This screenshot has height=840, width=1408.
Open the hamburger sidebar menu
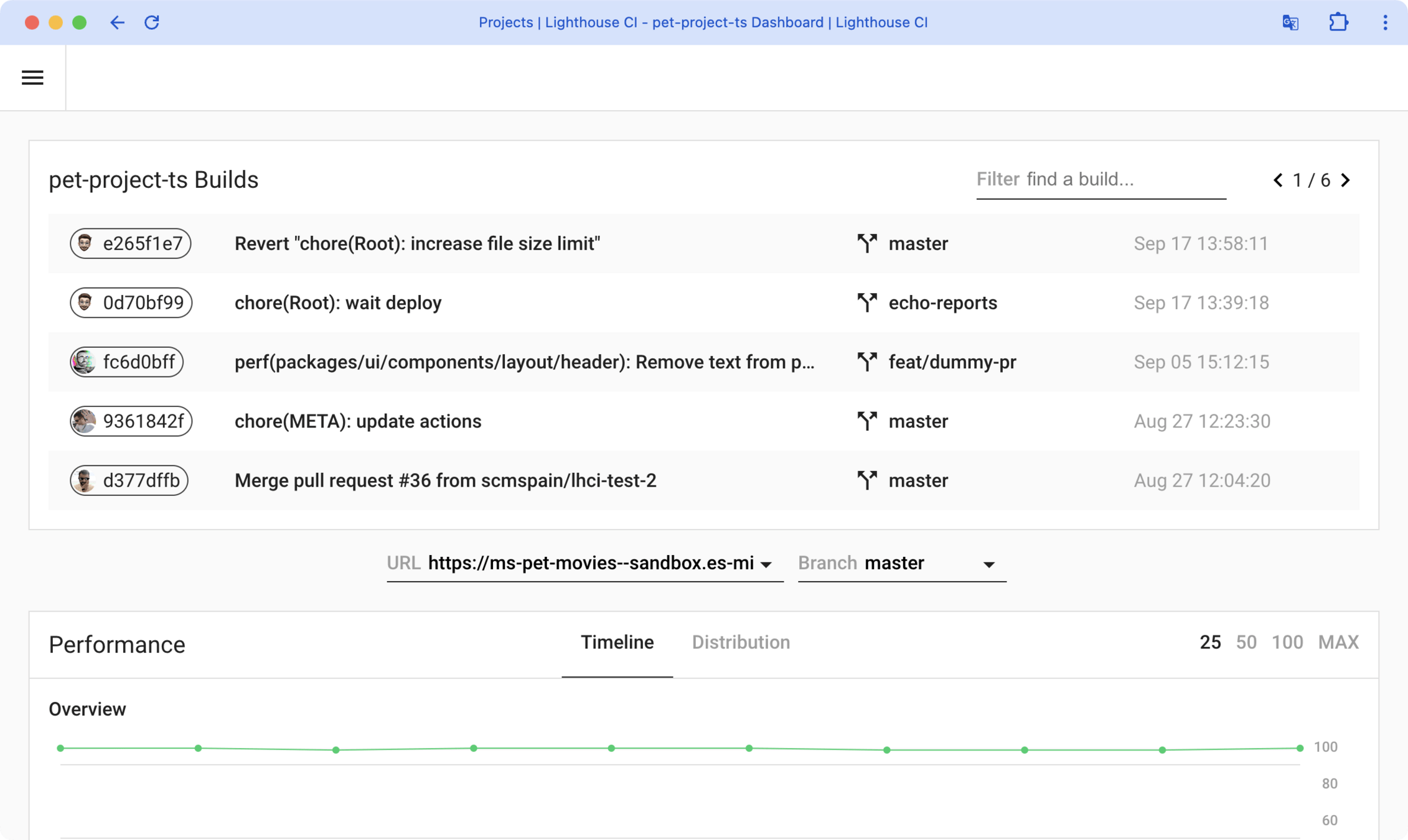32,78
